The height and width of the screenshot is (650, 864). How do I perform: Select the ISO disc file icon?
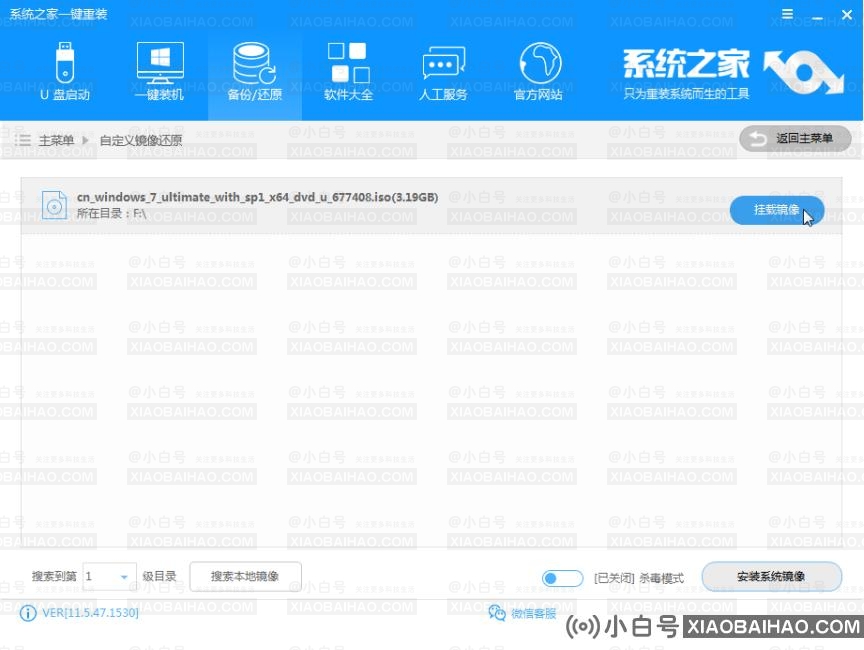[54, 205]
